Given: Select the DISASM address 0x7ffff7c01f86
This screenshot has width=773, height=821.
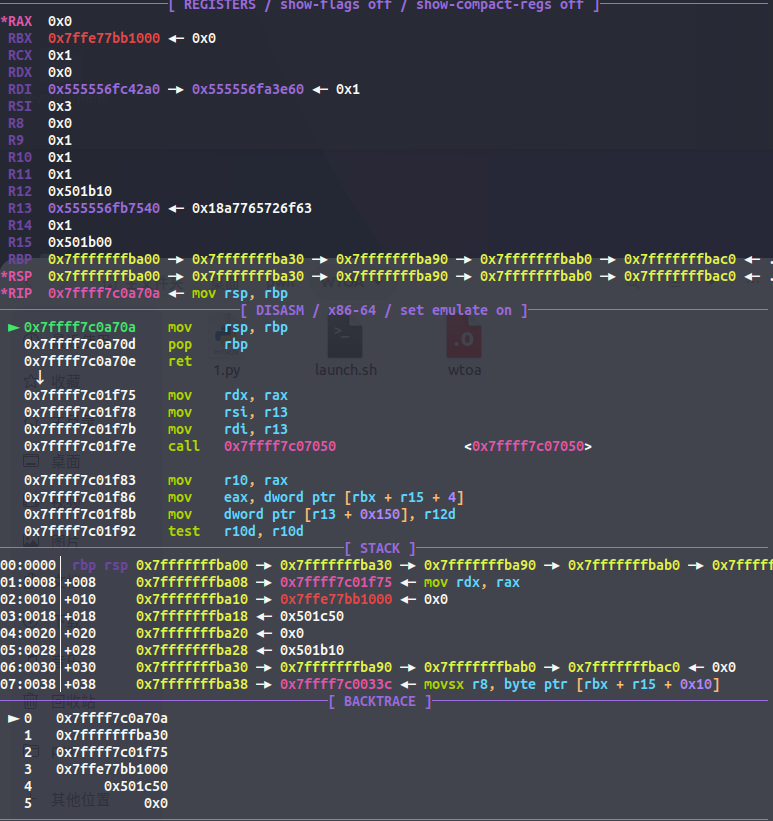Looking at the screenshot, I should coord(80,498).
